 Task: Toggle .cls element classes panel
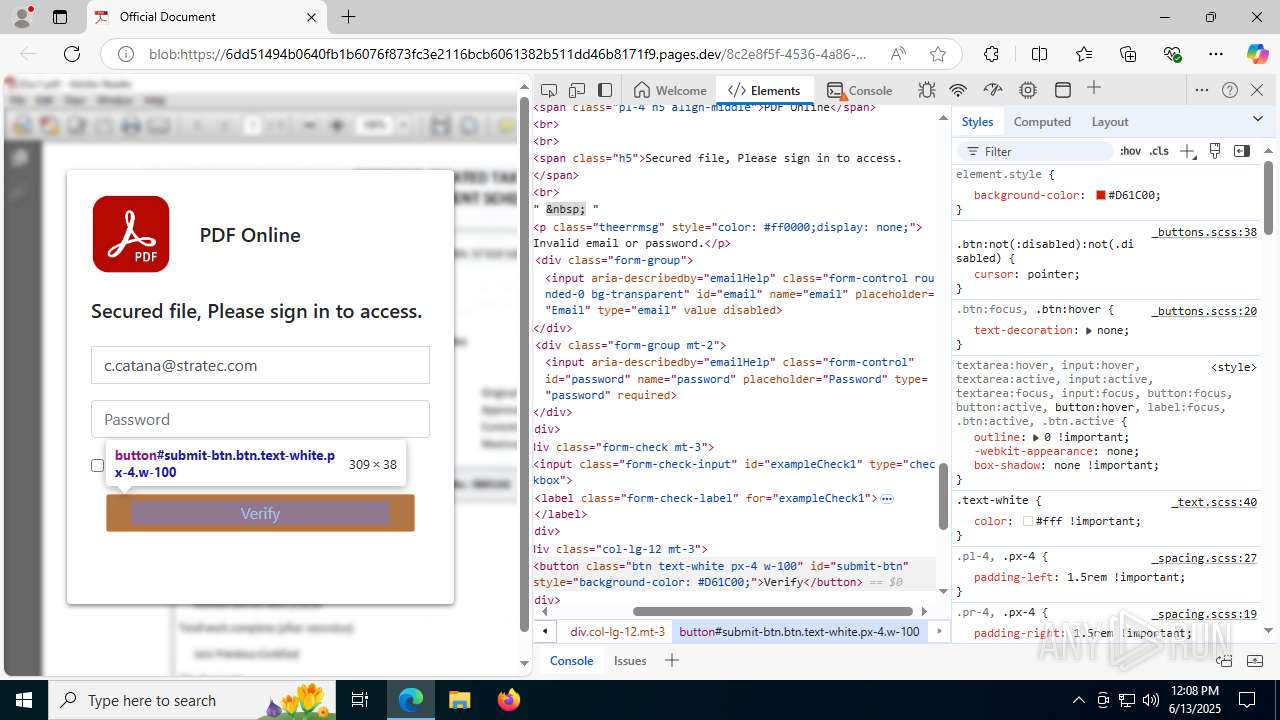point(1159,151)
